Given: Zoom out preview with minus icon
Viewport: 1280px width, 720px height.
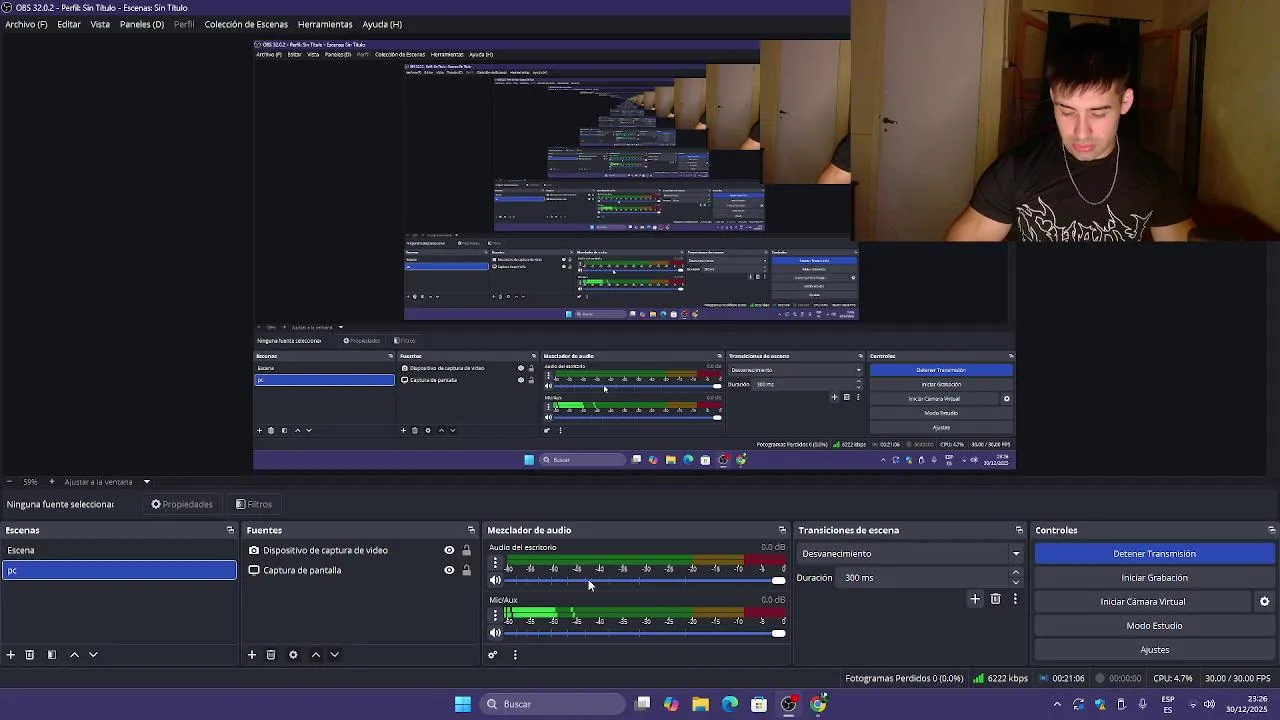Looking at the screenshot, I should pos(9,482).
